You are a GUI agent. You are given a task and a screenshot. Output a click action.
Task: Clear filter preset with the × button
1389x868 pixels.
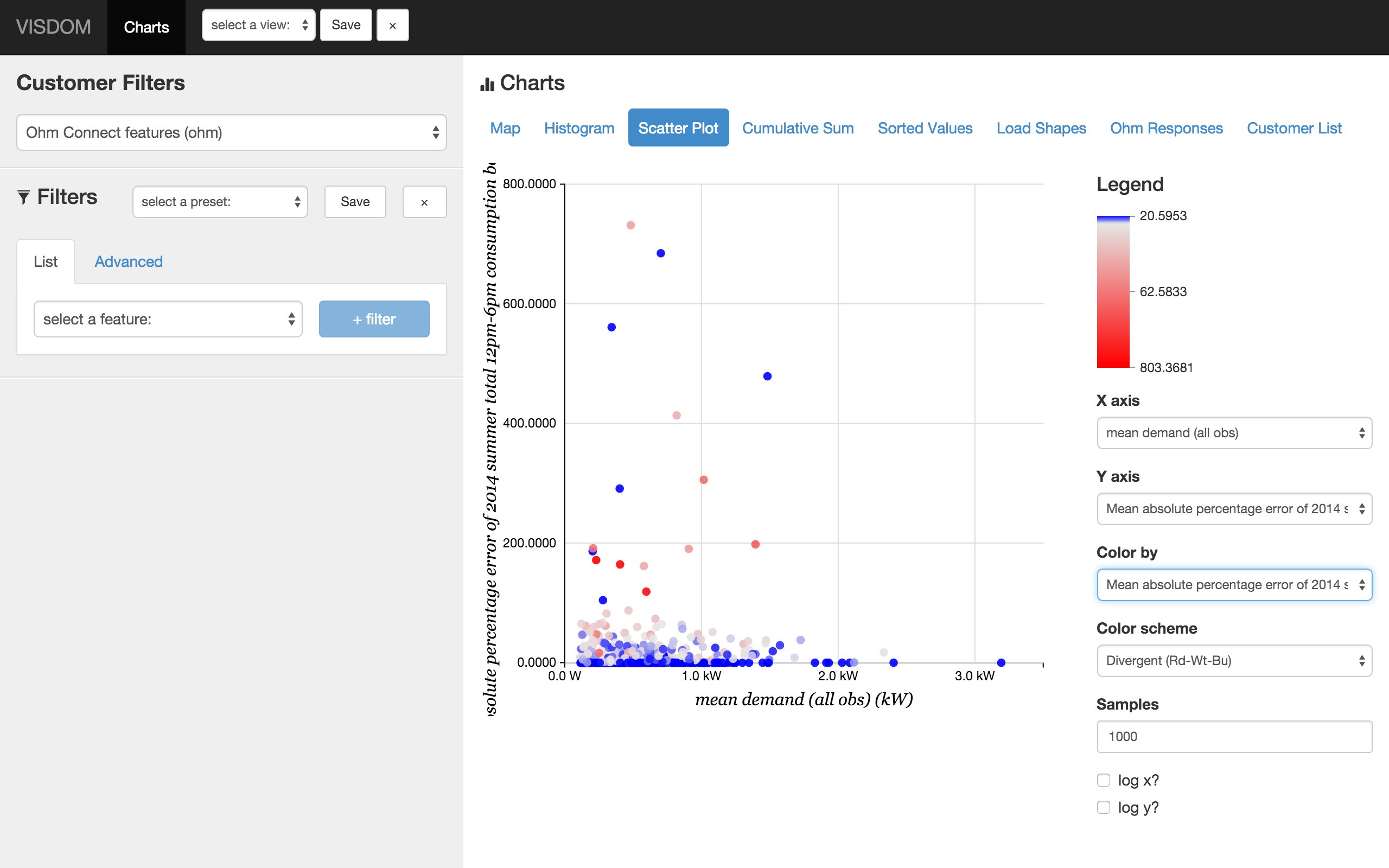(x=424, y=202)
